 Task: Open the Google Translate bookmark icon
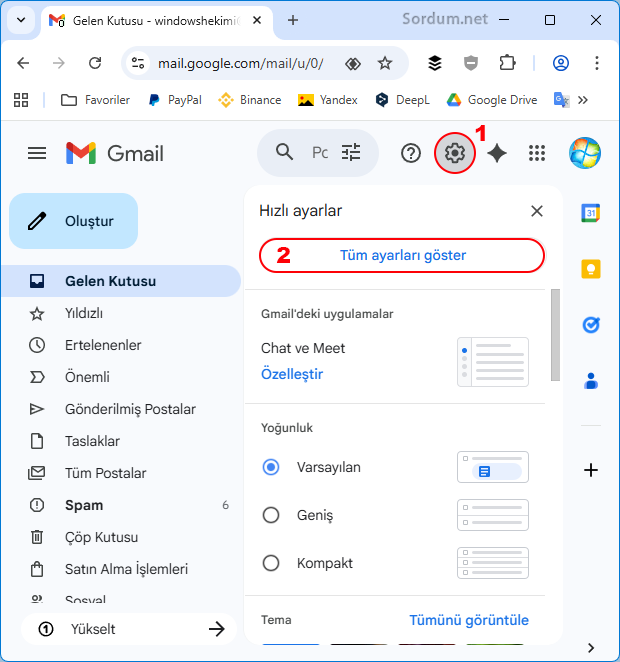561,100
